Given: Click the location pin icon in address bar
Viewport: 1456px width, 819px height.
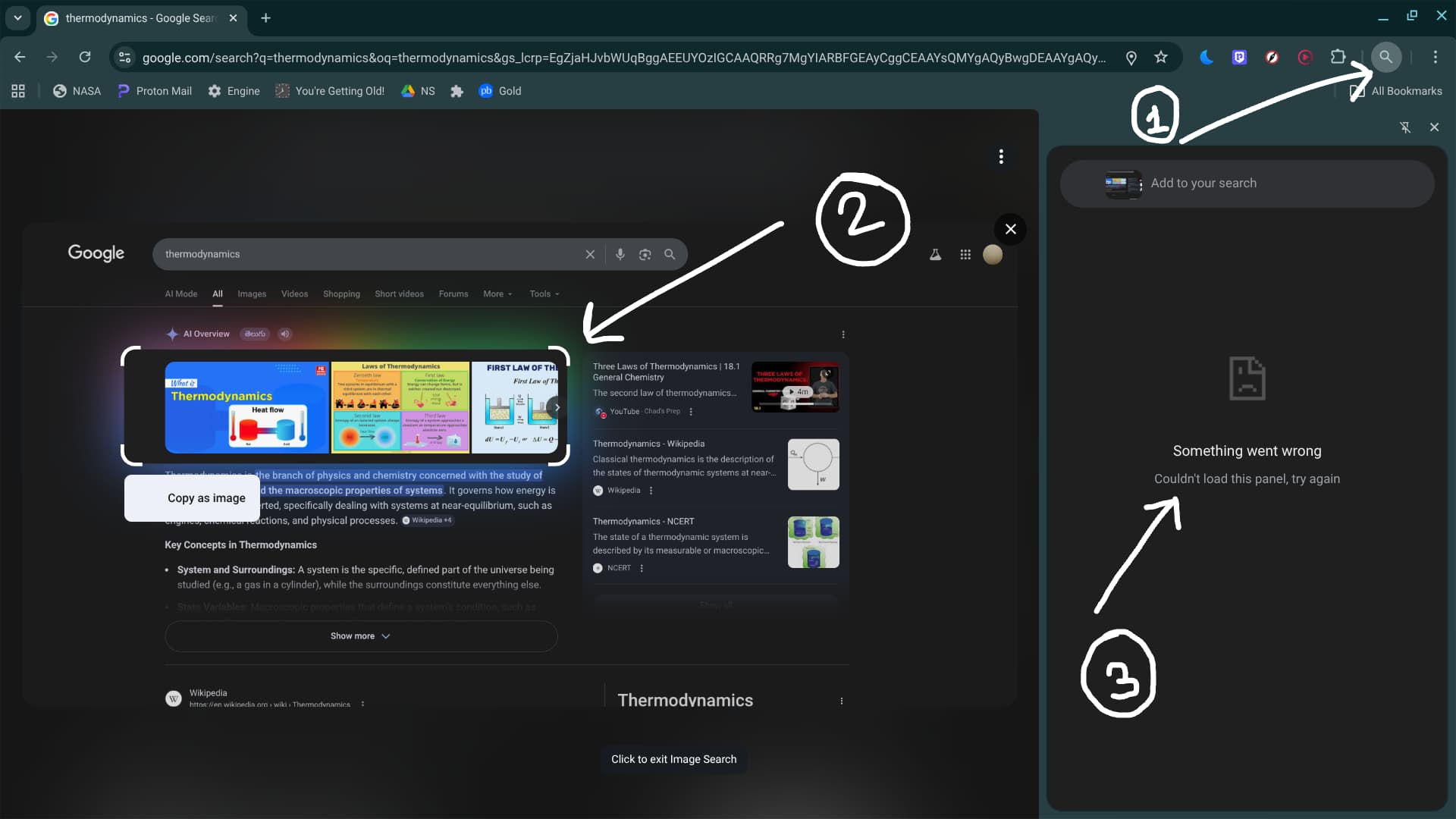Looking at the screenshot, I should [x=1131, y=58].
